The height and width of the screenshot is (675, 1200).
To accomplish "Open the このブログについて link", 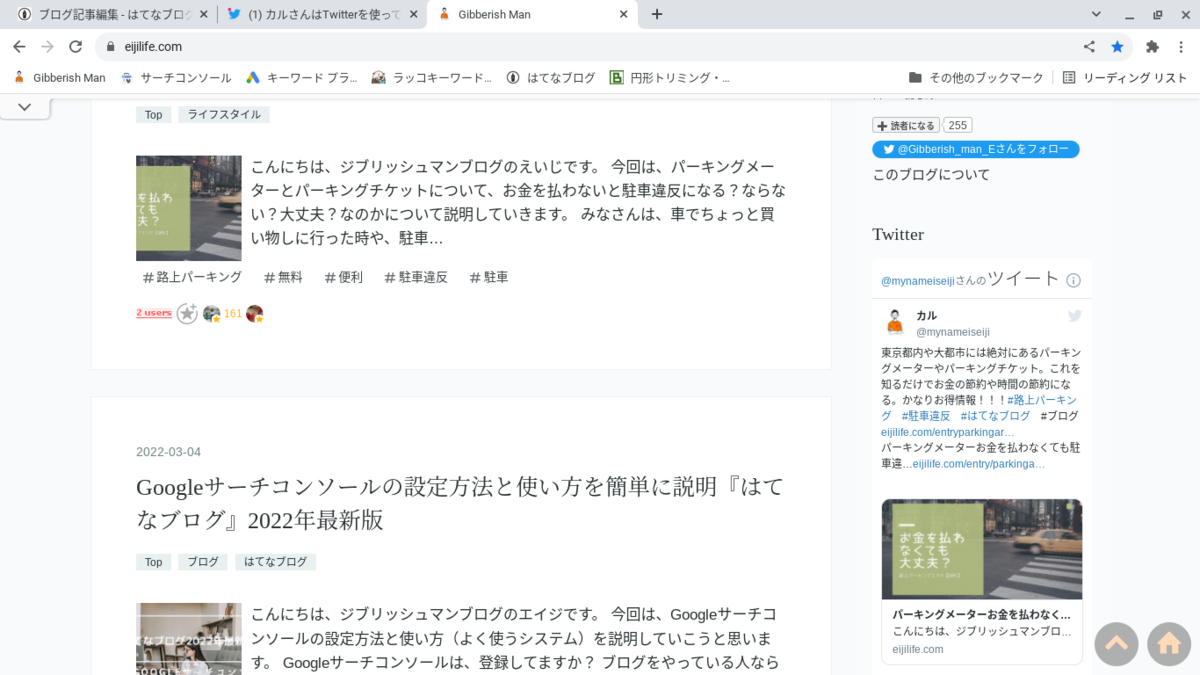I will click(931, 174).
